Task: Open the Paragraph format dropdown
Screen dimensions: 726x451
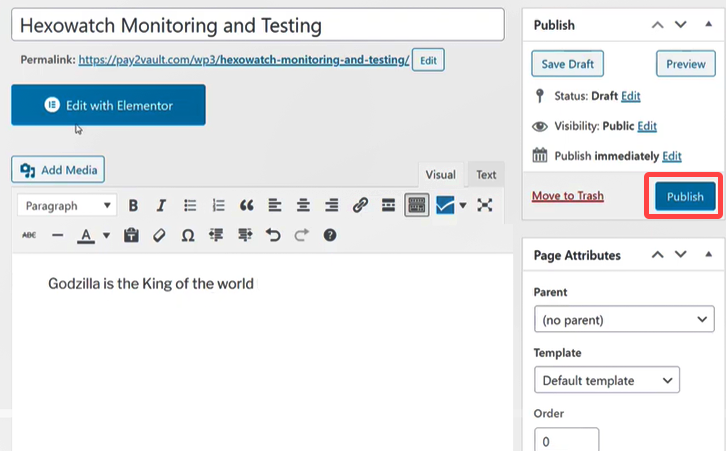Action: [67, 205]
